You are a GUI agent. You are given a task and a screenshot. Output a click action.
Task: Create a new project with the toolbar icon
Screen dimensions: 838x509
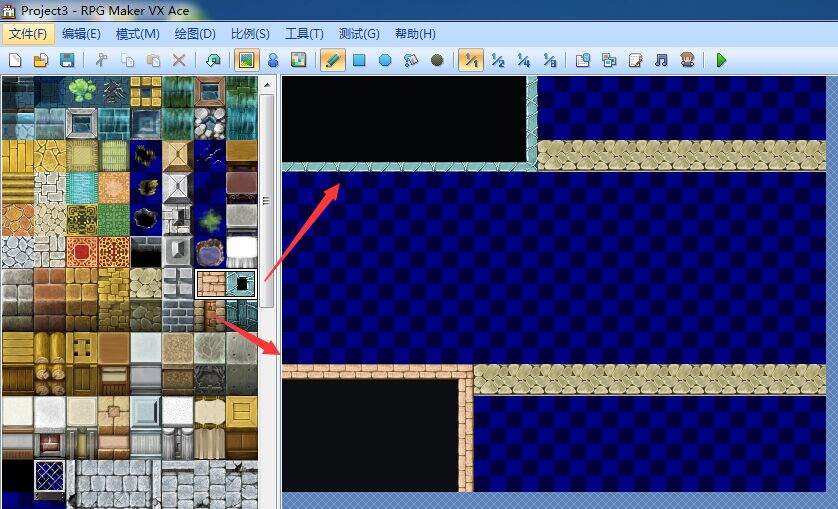15,60
